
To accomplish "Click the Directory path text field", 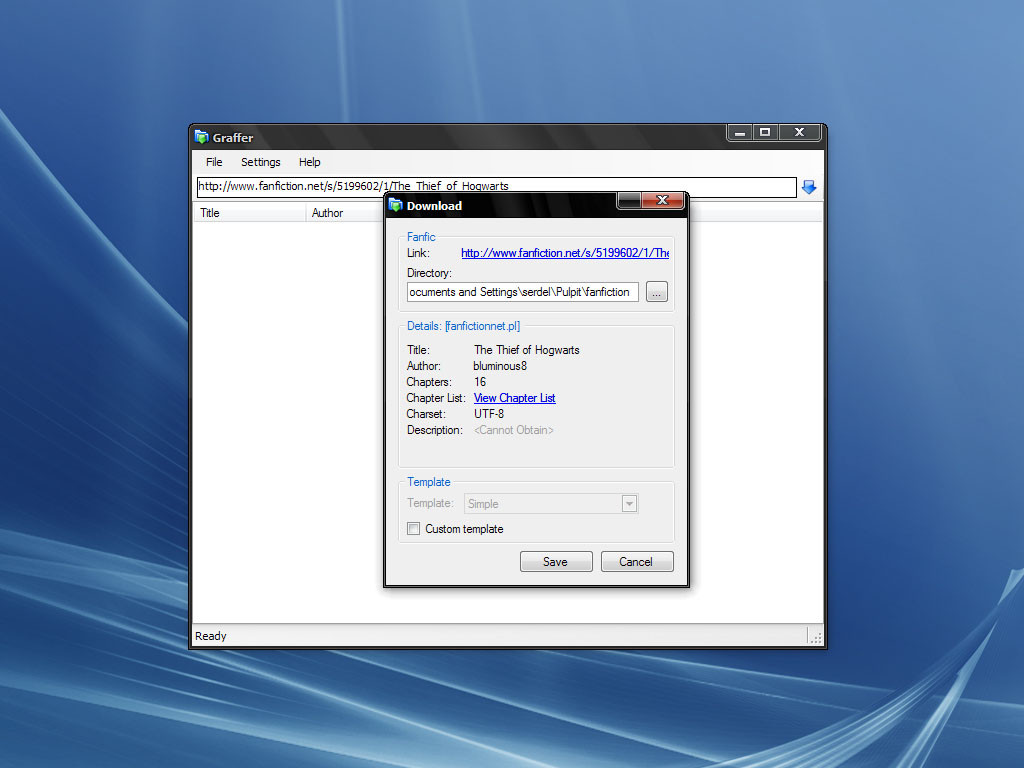I will [x=522, y=292].
